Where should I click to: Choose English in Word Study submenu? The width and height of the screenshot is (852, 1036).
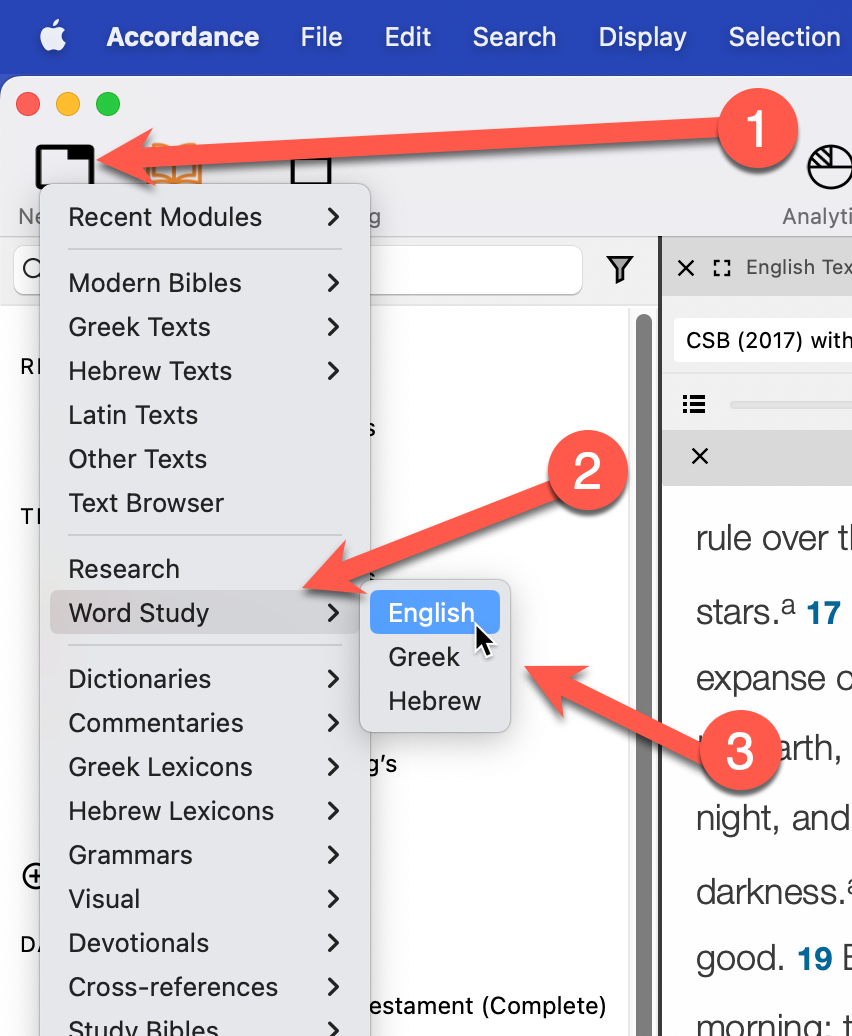pos(435,612)
